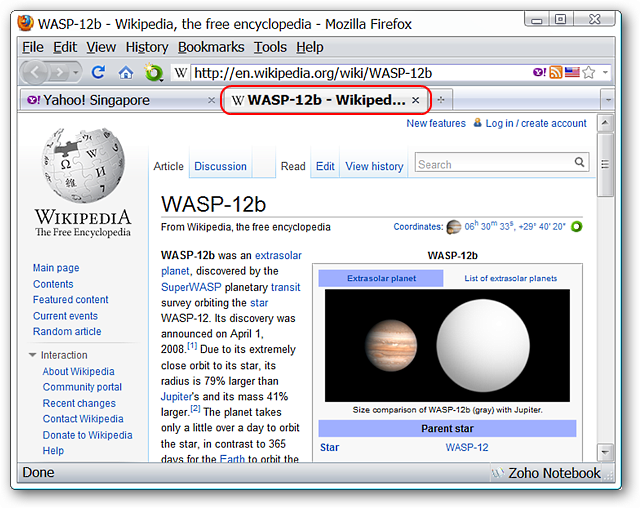Screen dimensions: 640x508
Task: Click the Wikipedia globe logo
Action: [83, 165]
